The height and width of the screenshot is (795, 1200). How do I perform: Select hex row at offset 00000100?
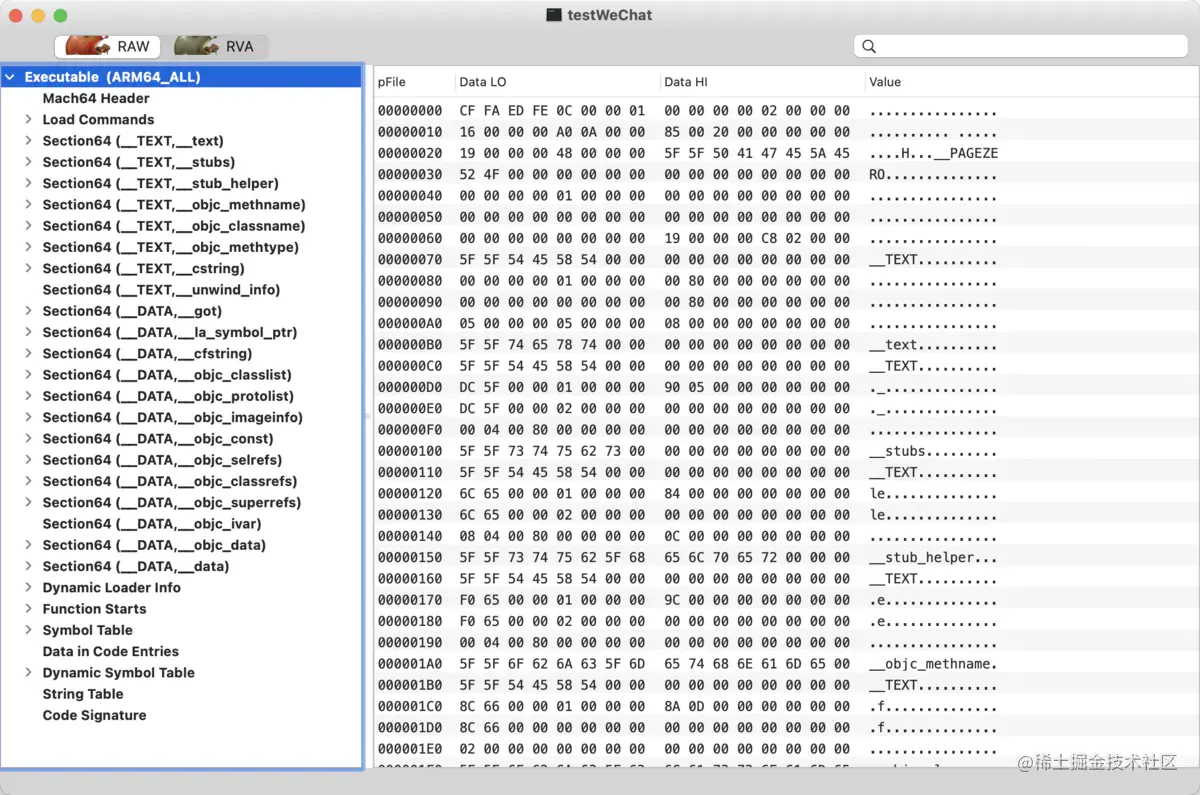coord(787,451)
